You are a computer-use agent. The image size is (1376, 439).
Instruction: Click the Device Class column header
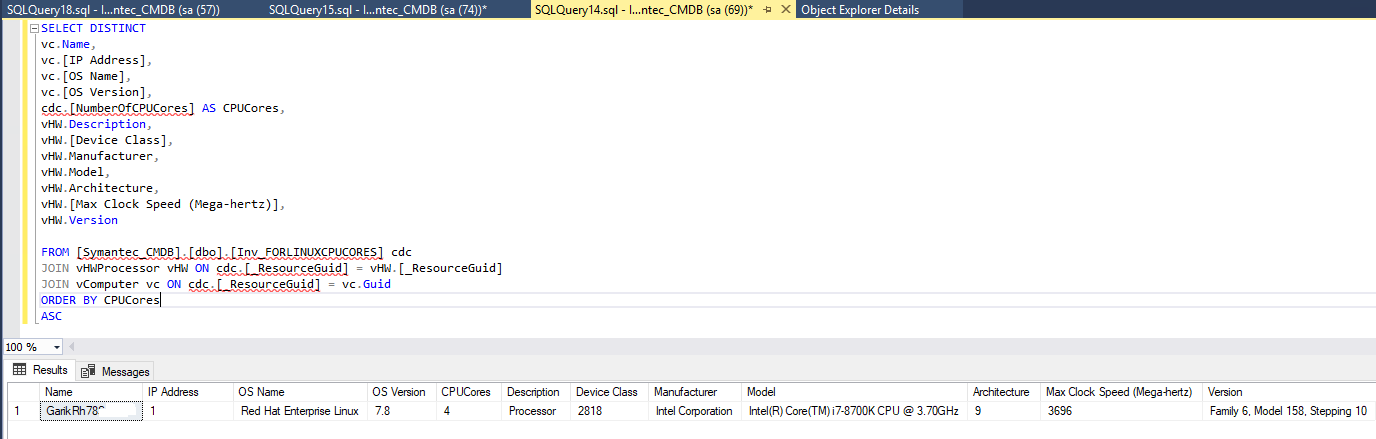coord(609,392)
